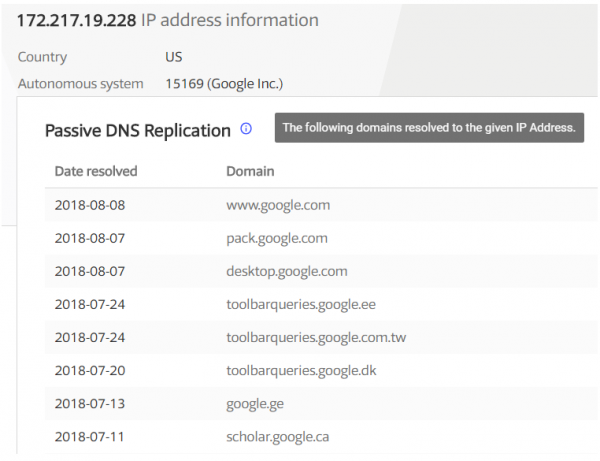Select the 2018-07-13 date entry
600x461 pixels.
click(90, 404)
